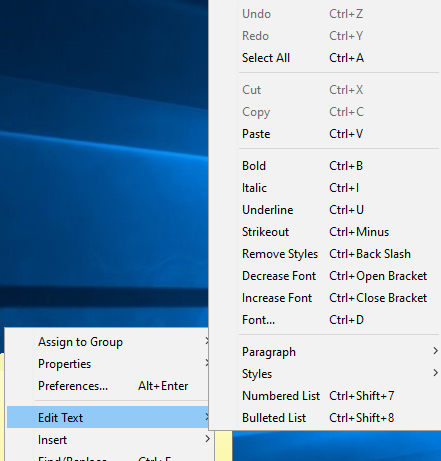Expand the Paragraph submenu
The image size is (441, 461).
[324, 352]
